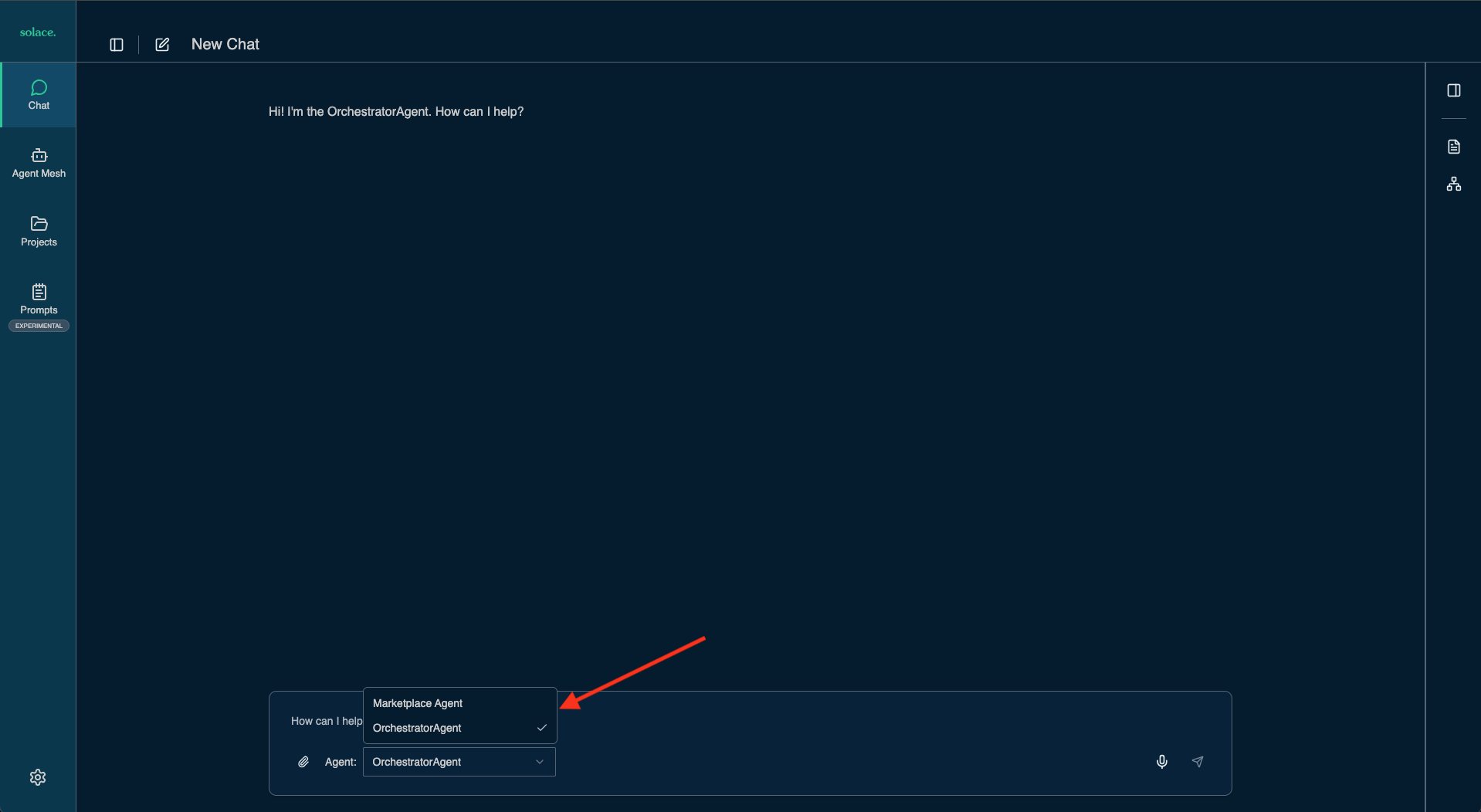Send the message with the arrow button
Image resolution: width=1481 pixels, height=812 pixels.
(1198, 762)
